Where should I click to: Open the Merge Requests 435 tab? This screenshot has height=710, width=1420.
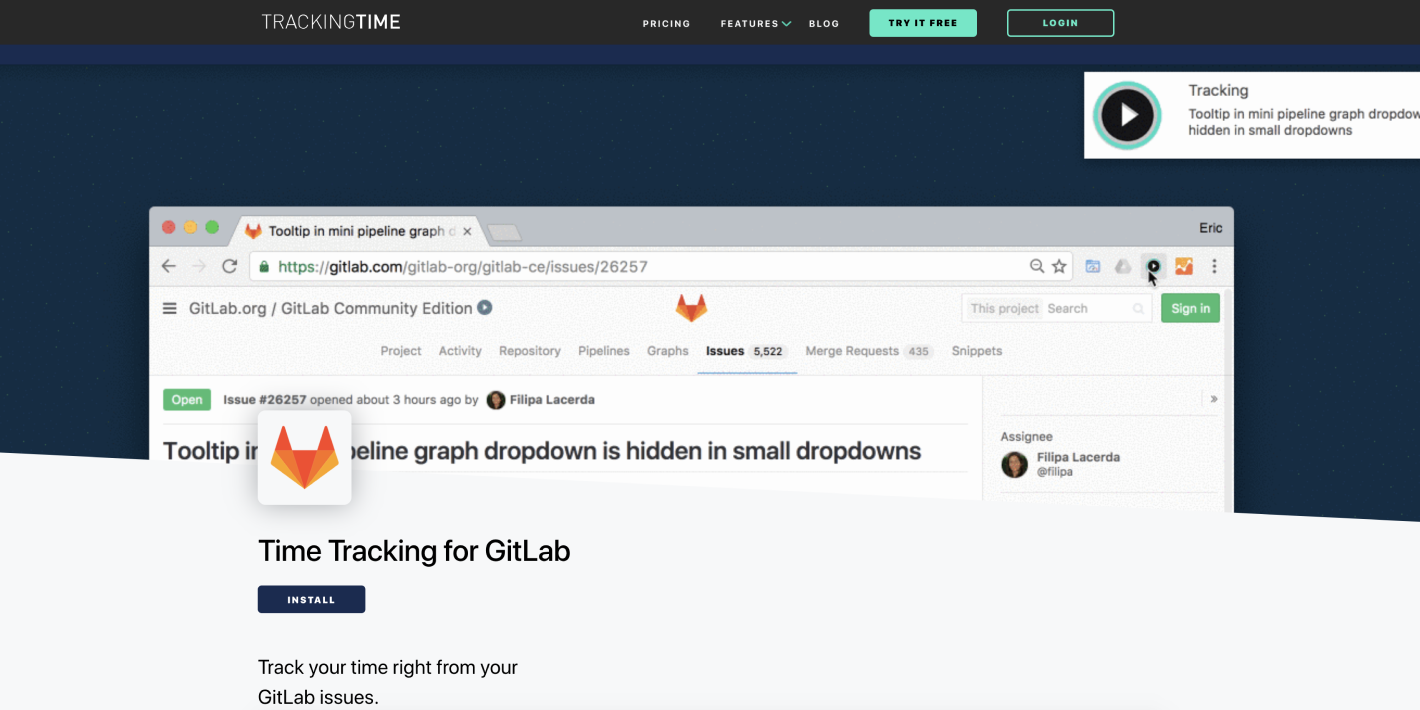pos(868,351)
